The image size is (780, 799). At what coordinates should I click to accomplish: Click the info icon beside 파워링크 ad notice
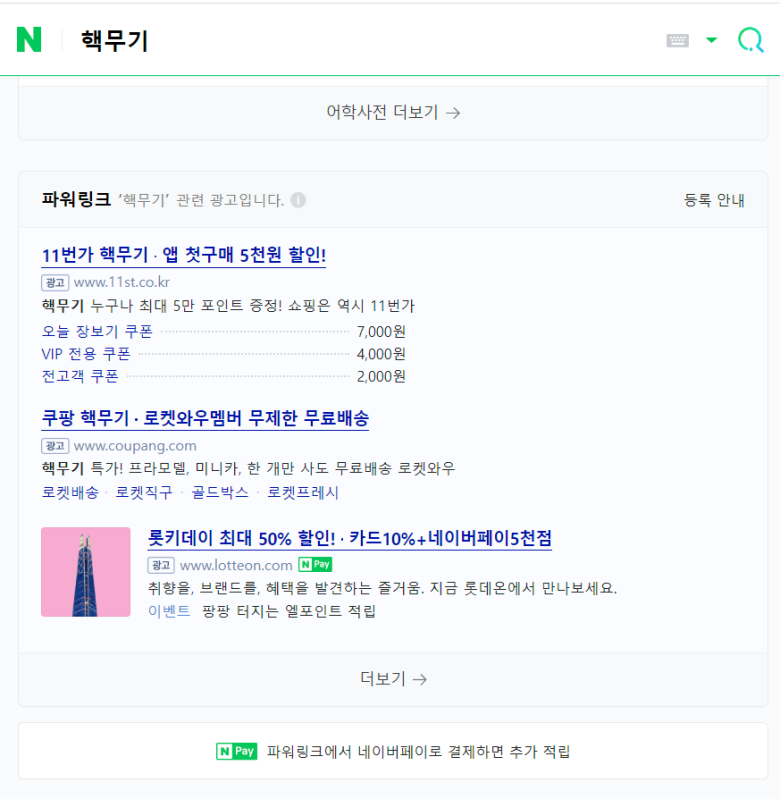coord(298,200)
